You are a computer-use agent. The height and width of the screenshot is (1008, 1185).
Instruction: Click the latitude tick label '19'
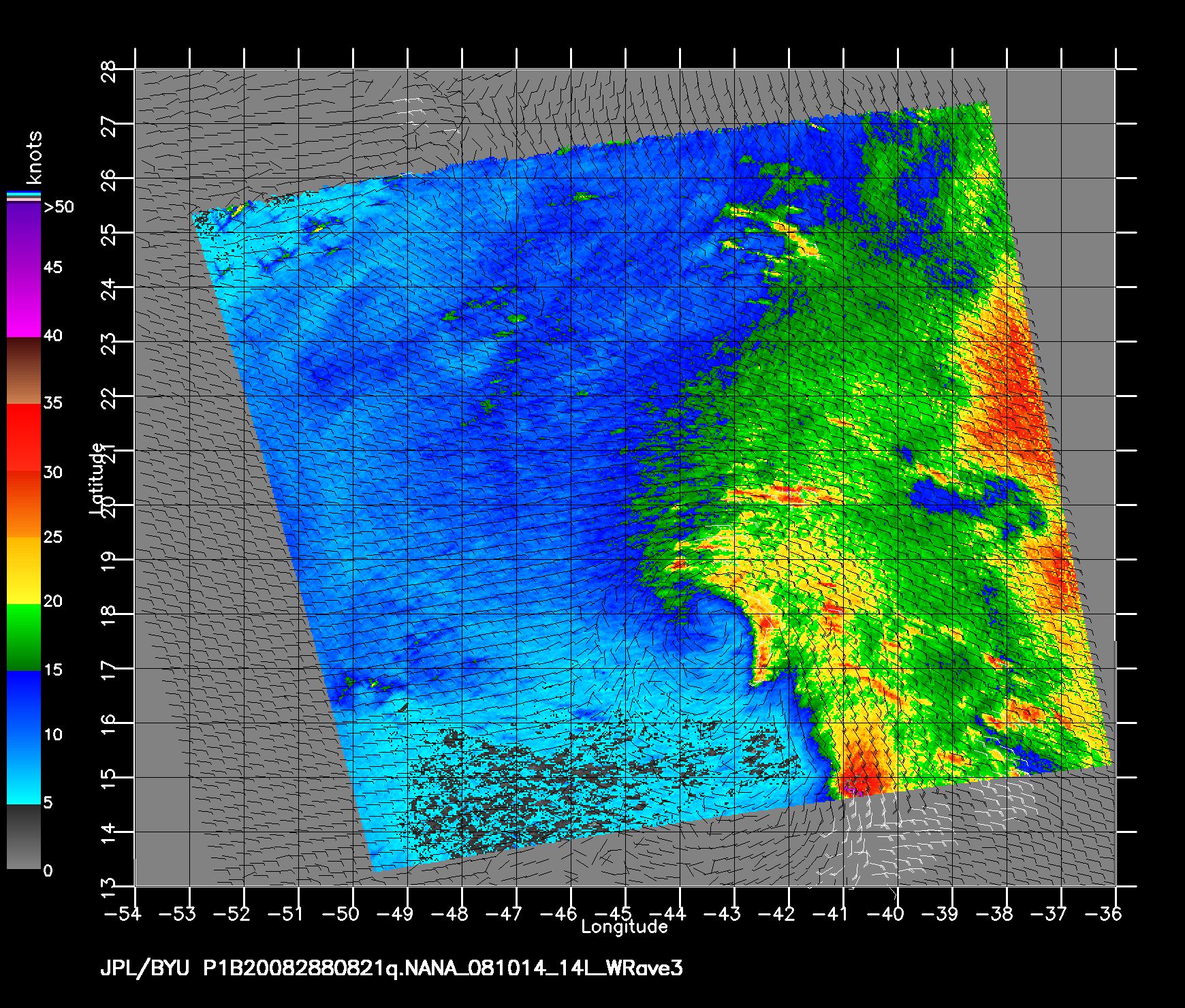108,562
